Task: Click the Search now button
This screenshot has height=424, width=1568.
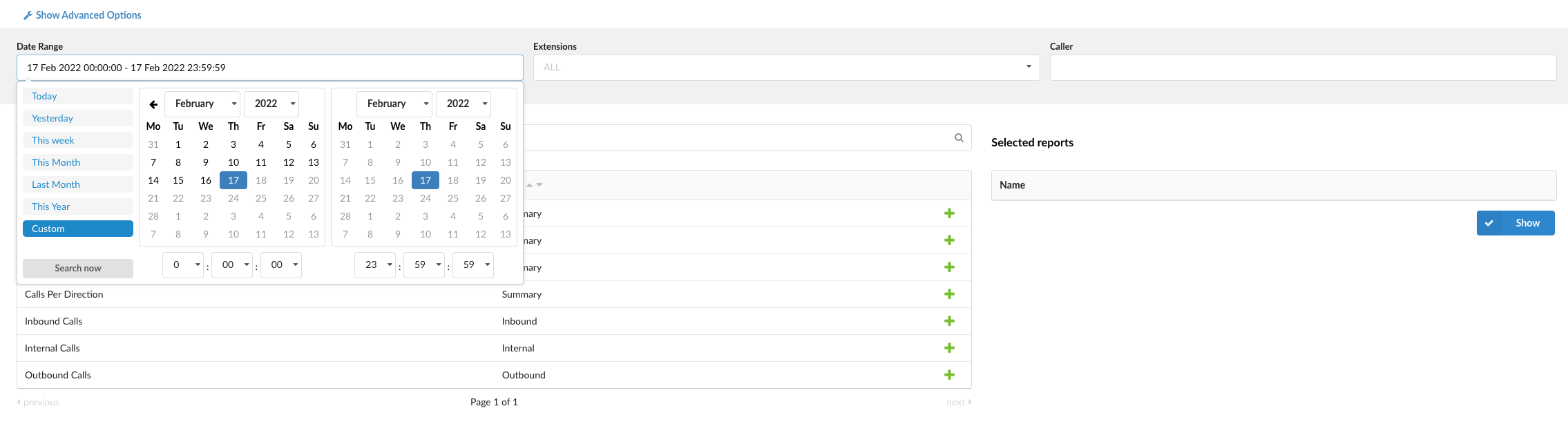Action: coord(78,269)
